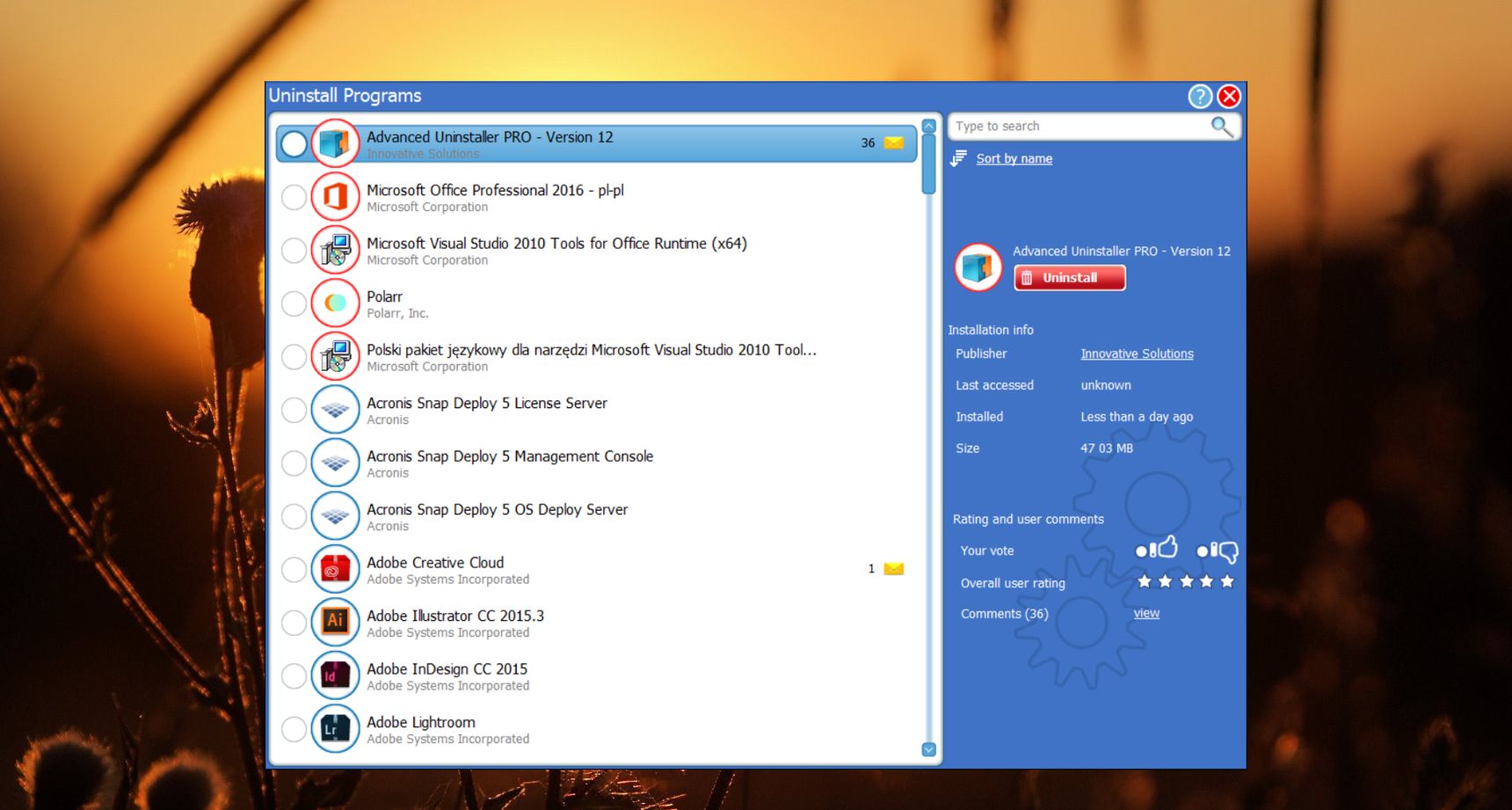
Task: Click the Adobe Creative Cloud icon
Action: (335, 569)
